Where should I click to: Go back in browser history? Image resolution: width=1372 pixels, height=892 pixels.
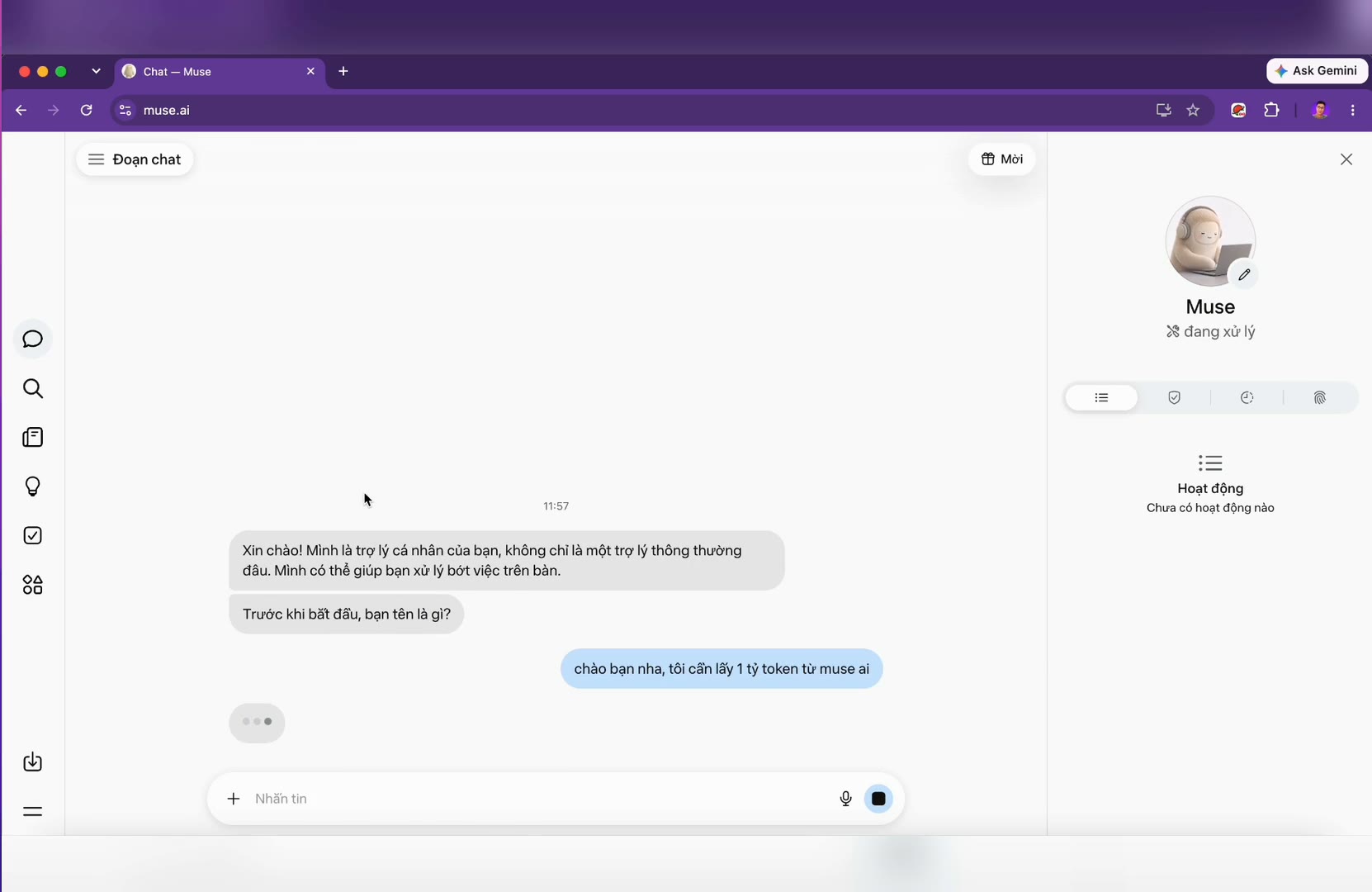(21, 110)
